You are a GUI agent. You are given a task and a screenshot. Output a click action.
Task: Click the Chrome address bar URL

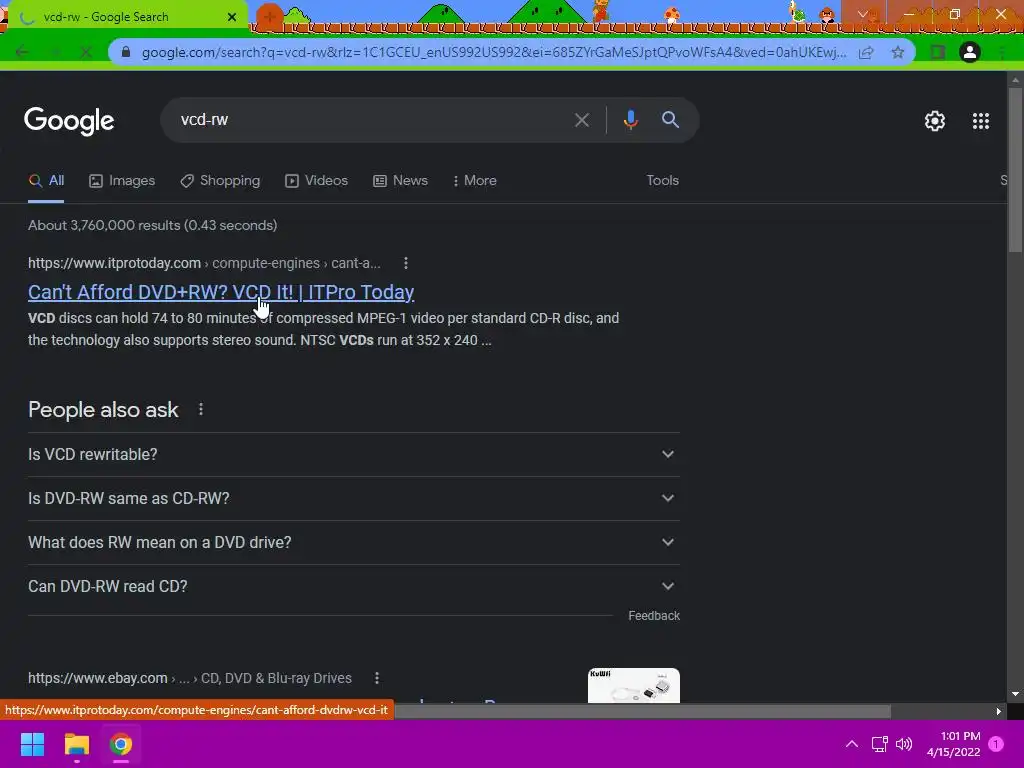[x=494, y=52]
